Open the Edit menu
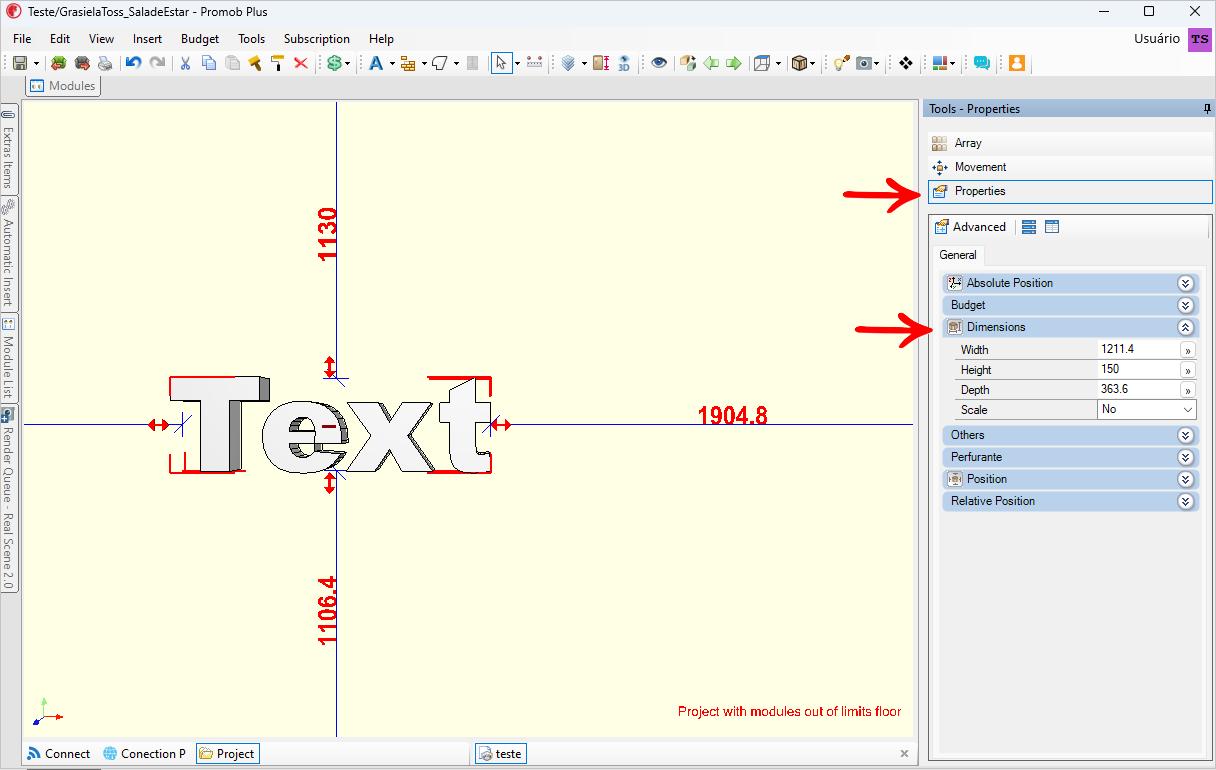 pos(60,39)
